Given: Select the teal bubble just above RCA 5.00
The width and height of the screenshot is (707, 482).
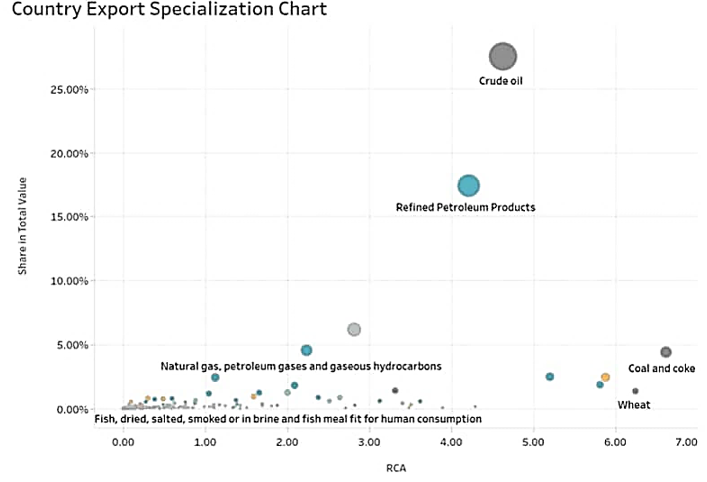Looking at the screenshot, I should (549, 376).
